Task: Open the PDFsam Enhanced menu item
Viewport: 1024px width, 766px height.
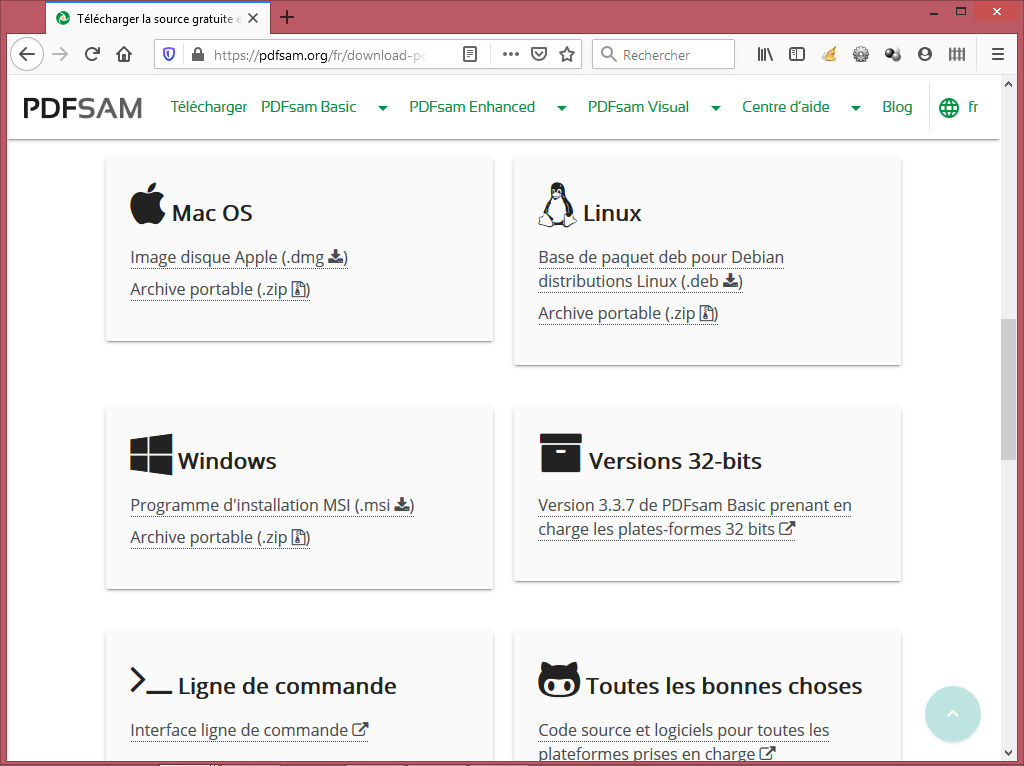Action: point(472,107)
